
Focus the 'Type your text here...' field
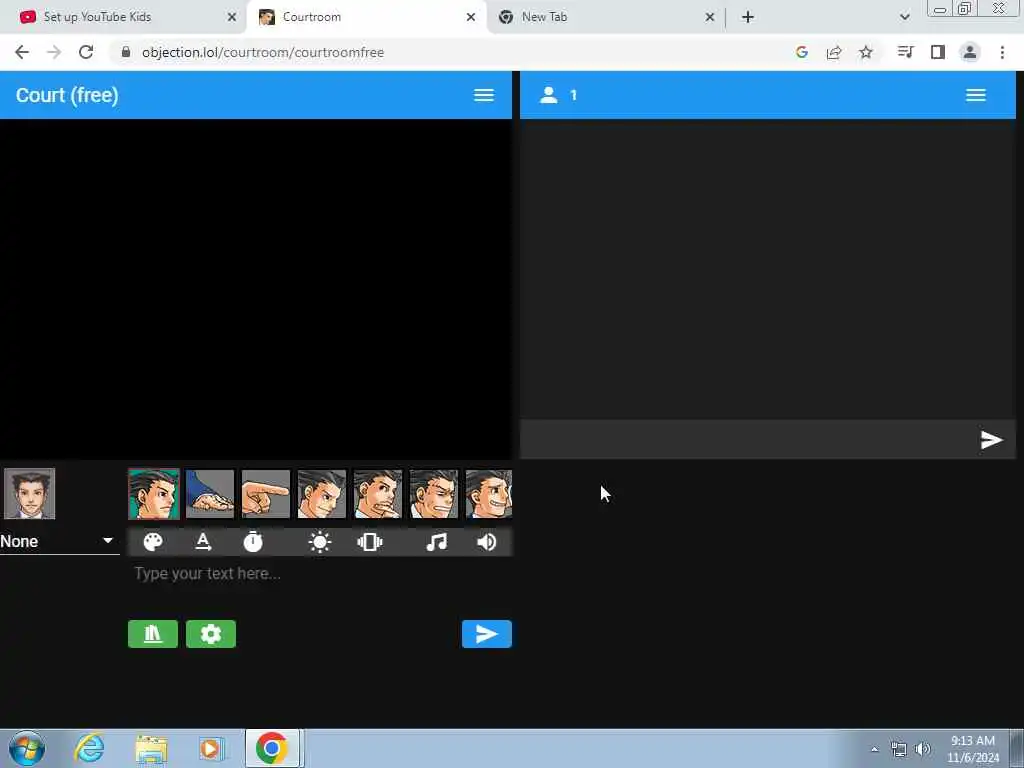pyautogui.click(x=320, y=574)
